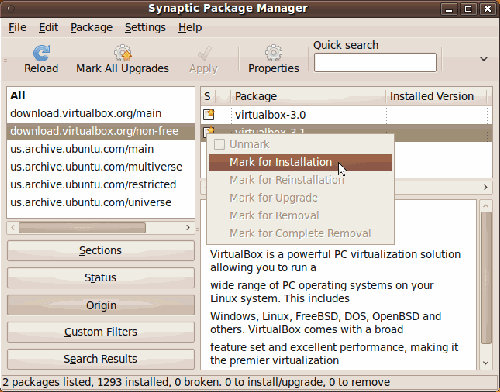Image resolution: width=500 pixels, height=392 pixels.
Task: Select download.virtualbox.org/non-free origin
Action: [x=101, y=131]
